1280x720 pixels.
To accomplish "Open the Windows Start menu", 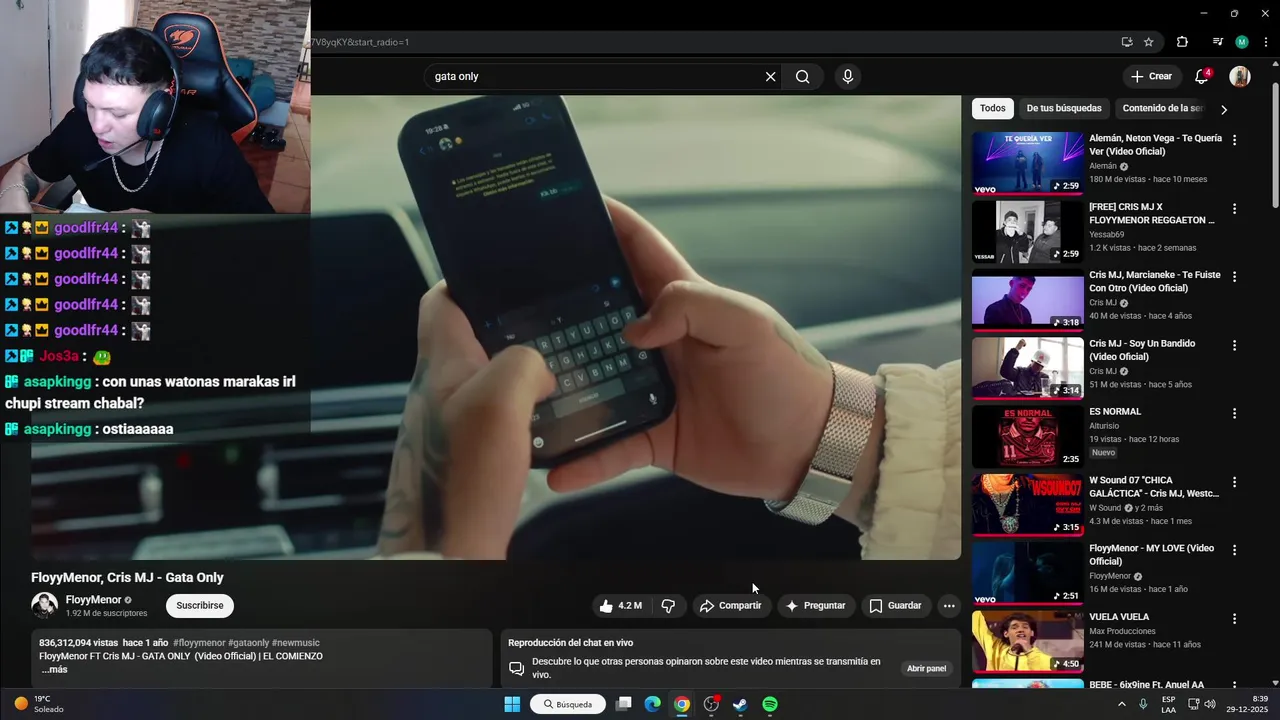I will pyautogui.click(x=512, y=704).
